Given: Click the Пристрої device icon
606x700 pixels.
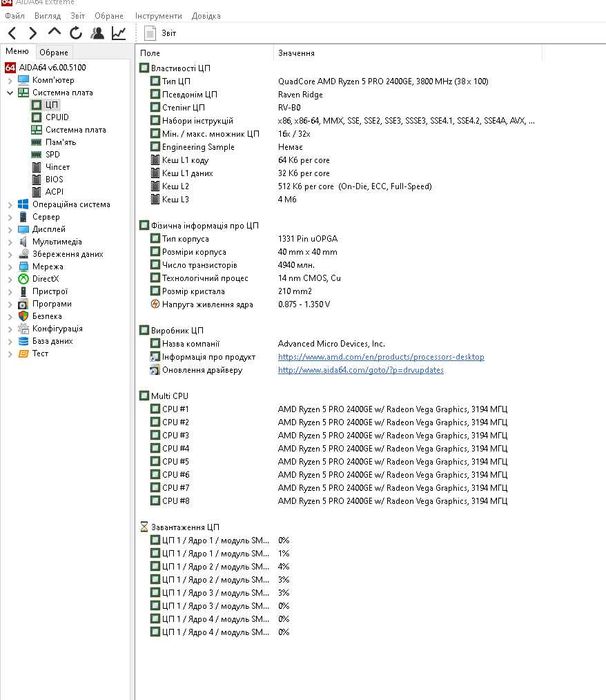Looking at the screenshot, I should pos(23,292).
